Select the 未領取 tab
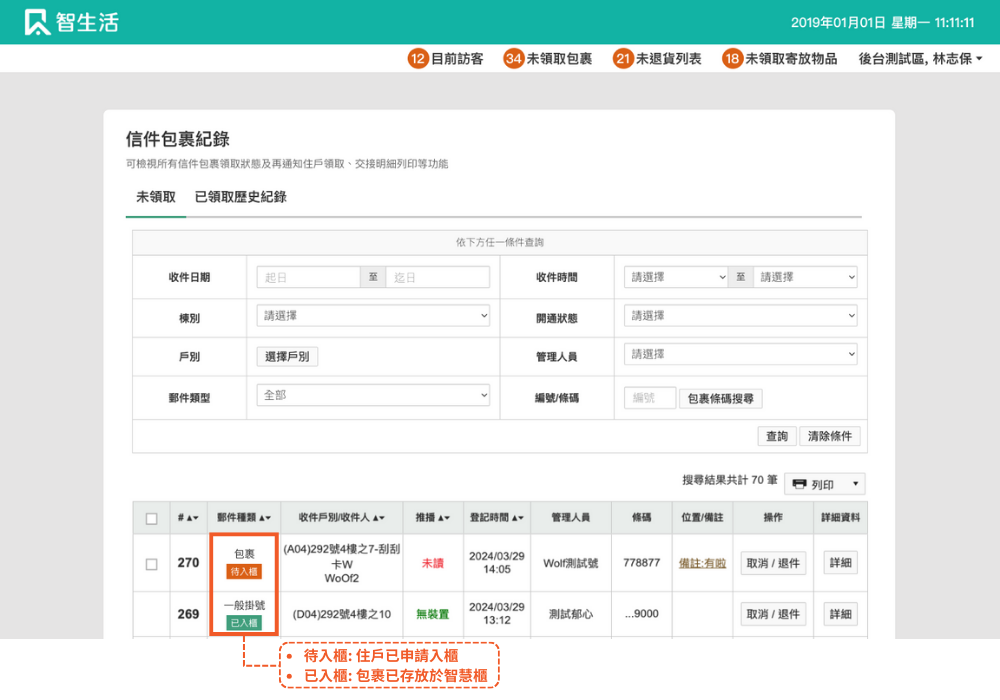The width and height of the screenshot is (1000, 700). 156,197
